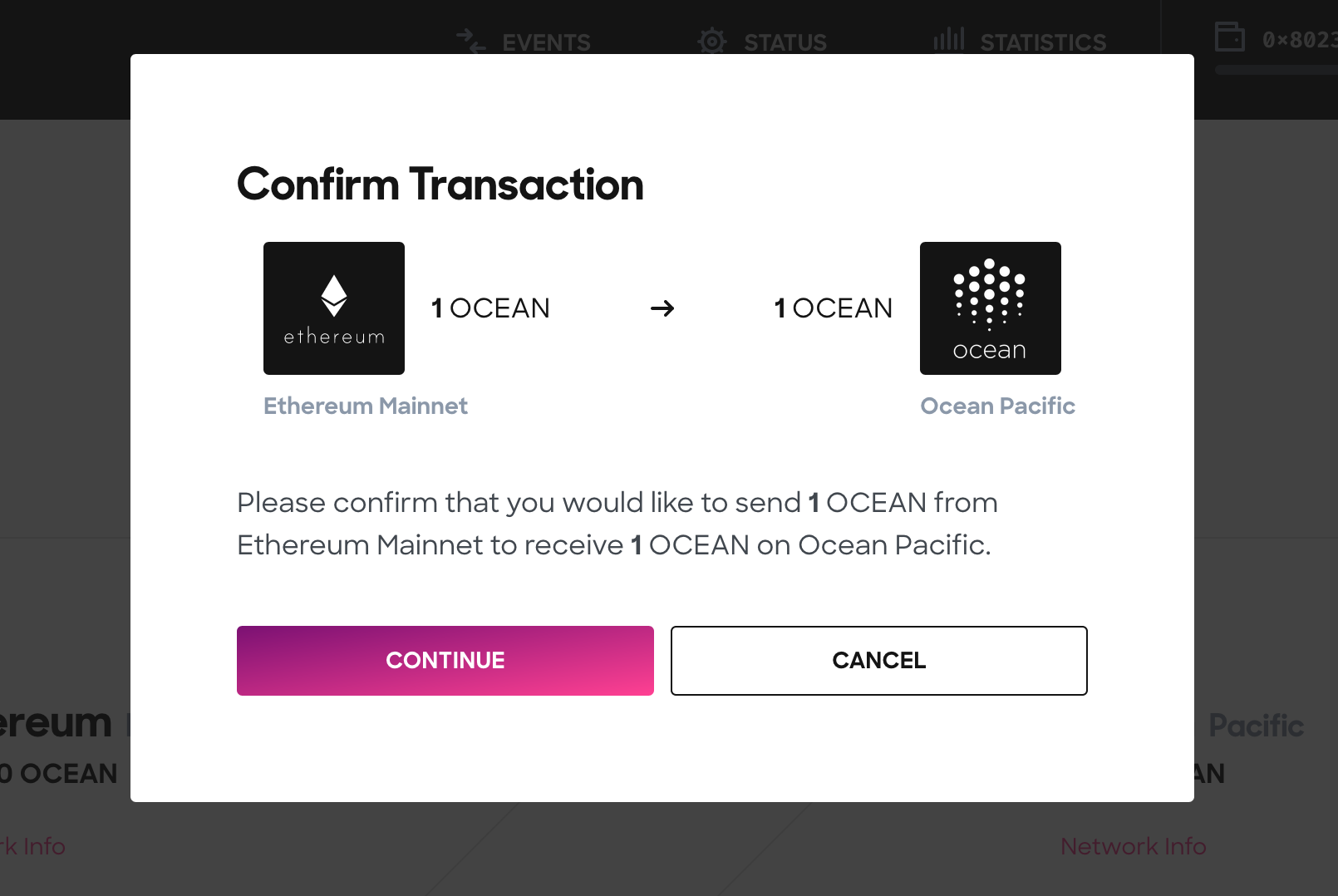Click the Statistics bar chart icon
Image resolution: width=1338 pixels, height=896 pixels.
[948, 39]
